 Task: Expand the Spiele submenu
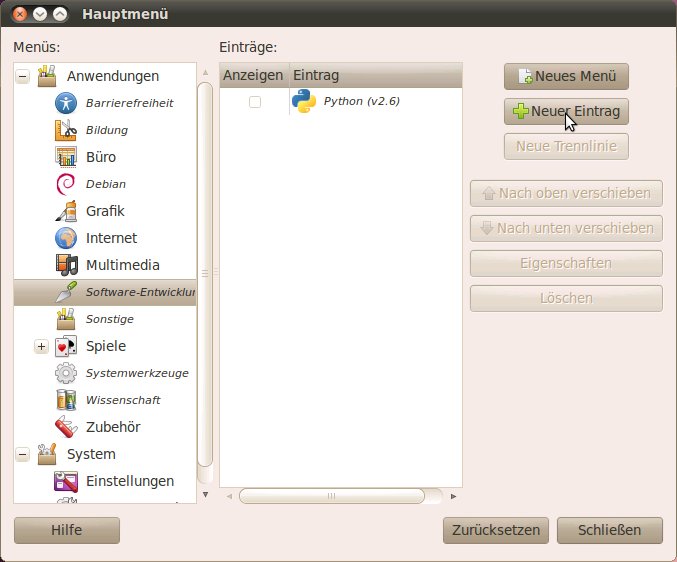pyautogui.click(x=41, y=346)
